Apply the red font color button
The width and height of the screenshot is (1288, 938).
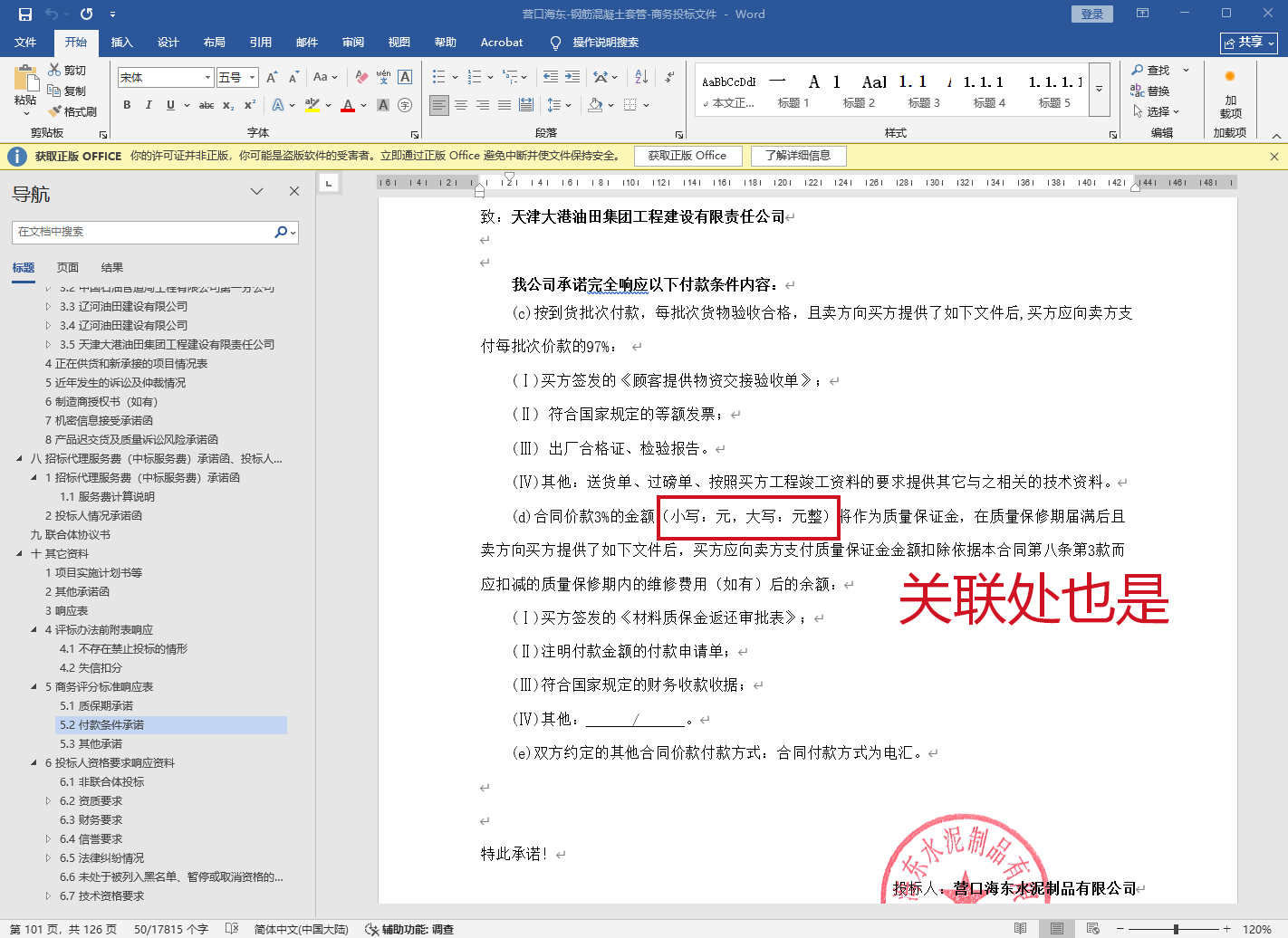coord(348,105)
